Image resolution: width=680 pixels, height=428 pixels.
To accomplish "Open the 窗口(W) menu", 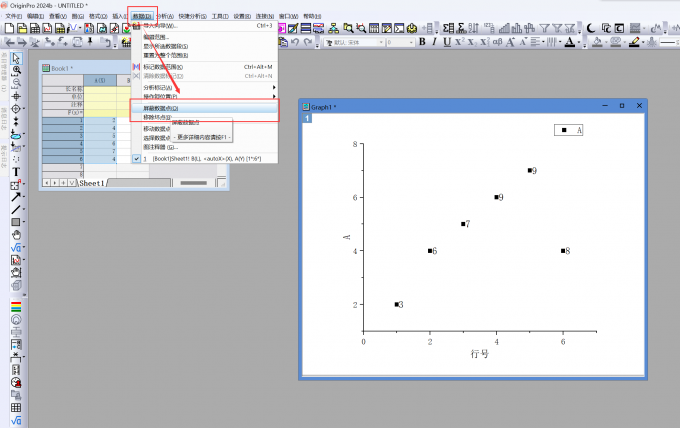I will (288, 16).
